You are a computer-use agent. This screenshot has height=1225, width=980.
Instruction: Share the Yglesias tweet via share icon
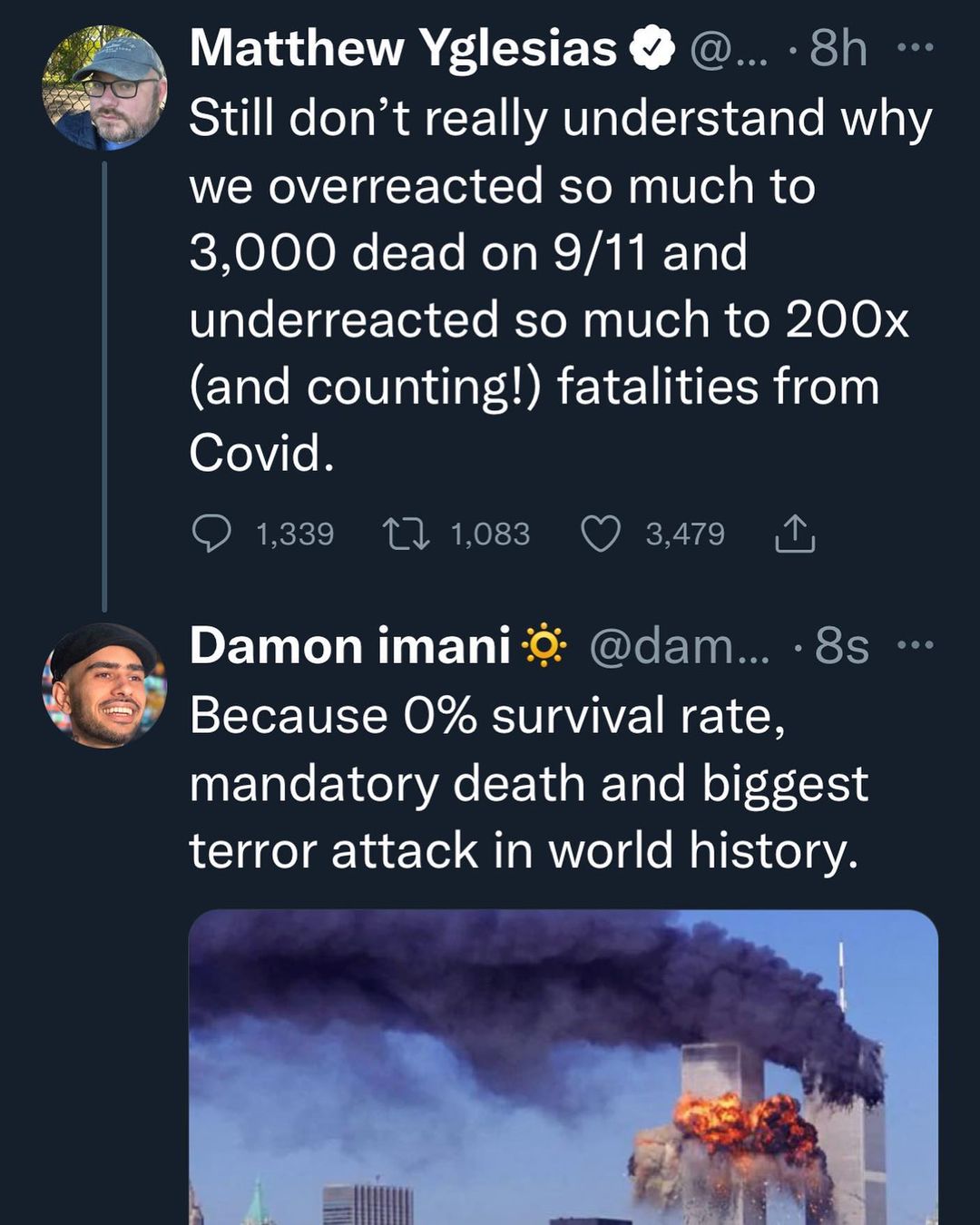pos(795,534)
